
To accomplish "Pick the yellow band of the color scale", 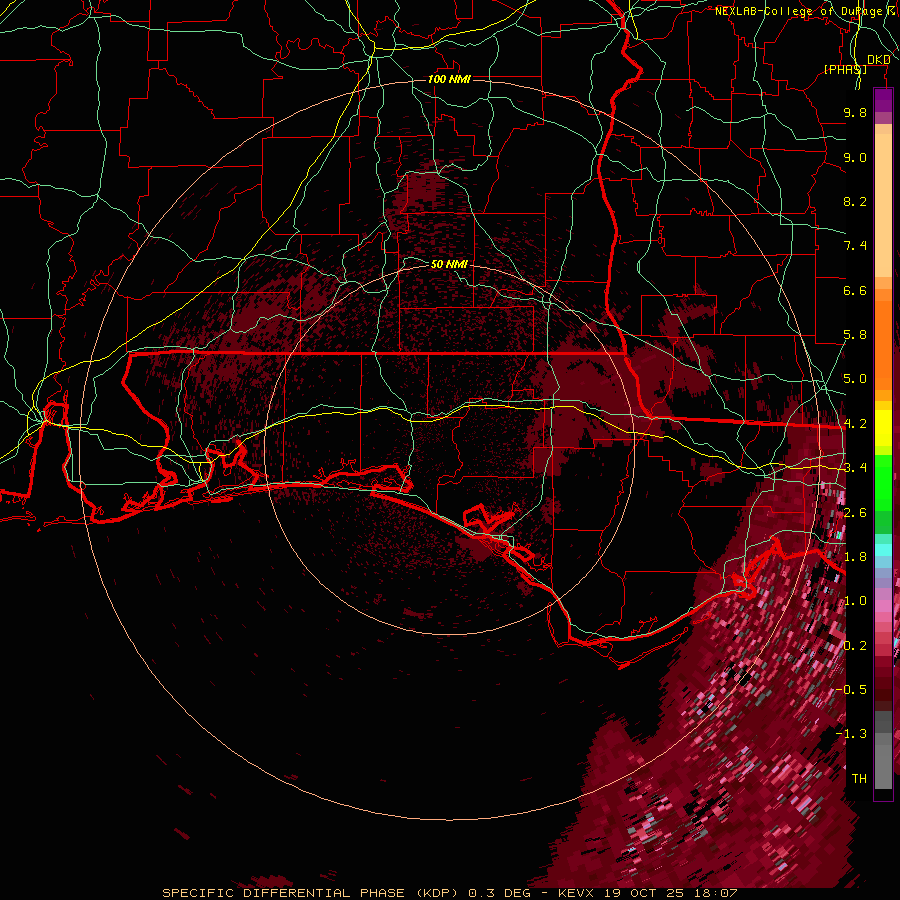I will [883, 429].
